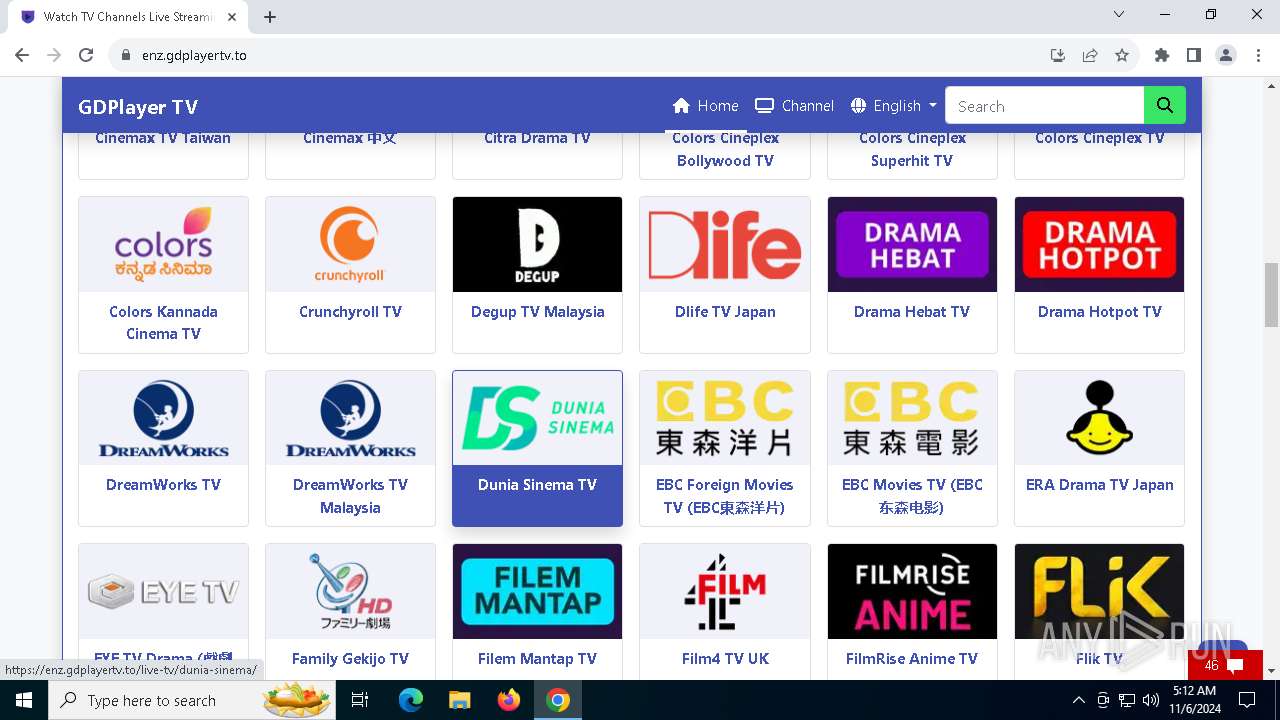This screenshot has height=720, width=1280.
Task: Open a new browser tab
Action: (x=270, y=17)
